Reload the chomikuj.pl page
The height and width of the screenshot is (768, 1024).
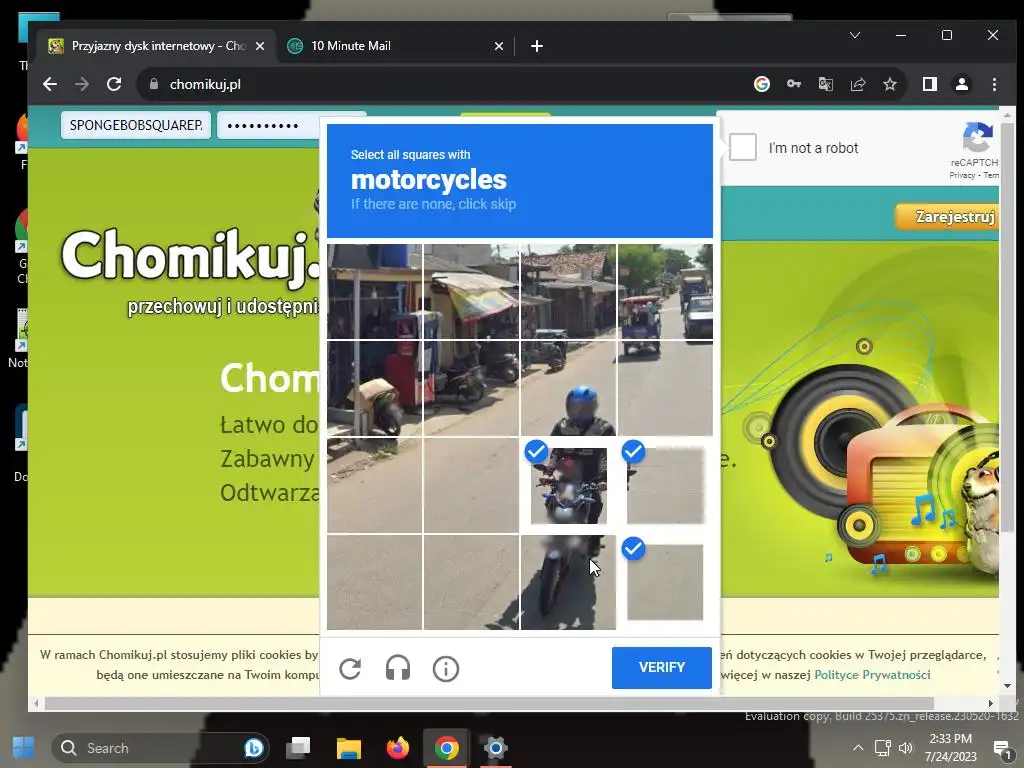tap(114, 84)
